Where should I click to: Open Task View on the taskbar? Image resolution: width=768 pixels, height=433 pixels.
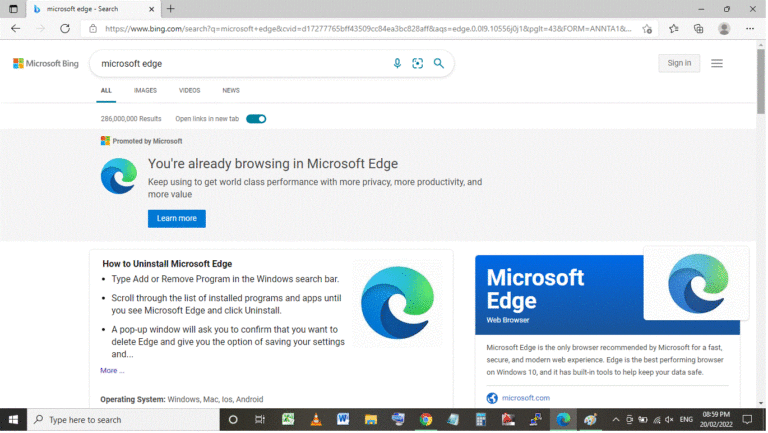(260, 420)
